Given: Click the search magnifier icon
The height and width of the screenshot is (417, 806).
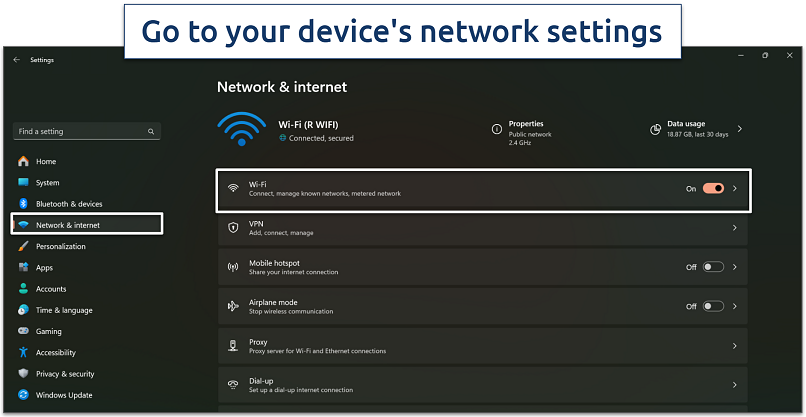Looking at the screenshot, I should [151, 131].
